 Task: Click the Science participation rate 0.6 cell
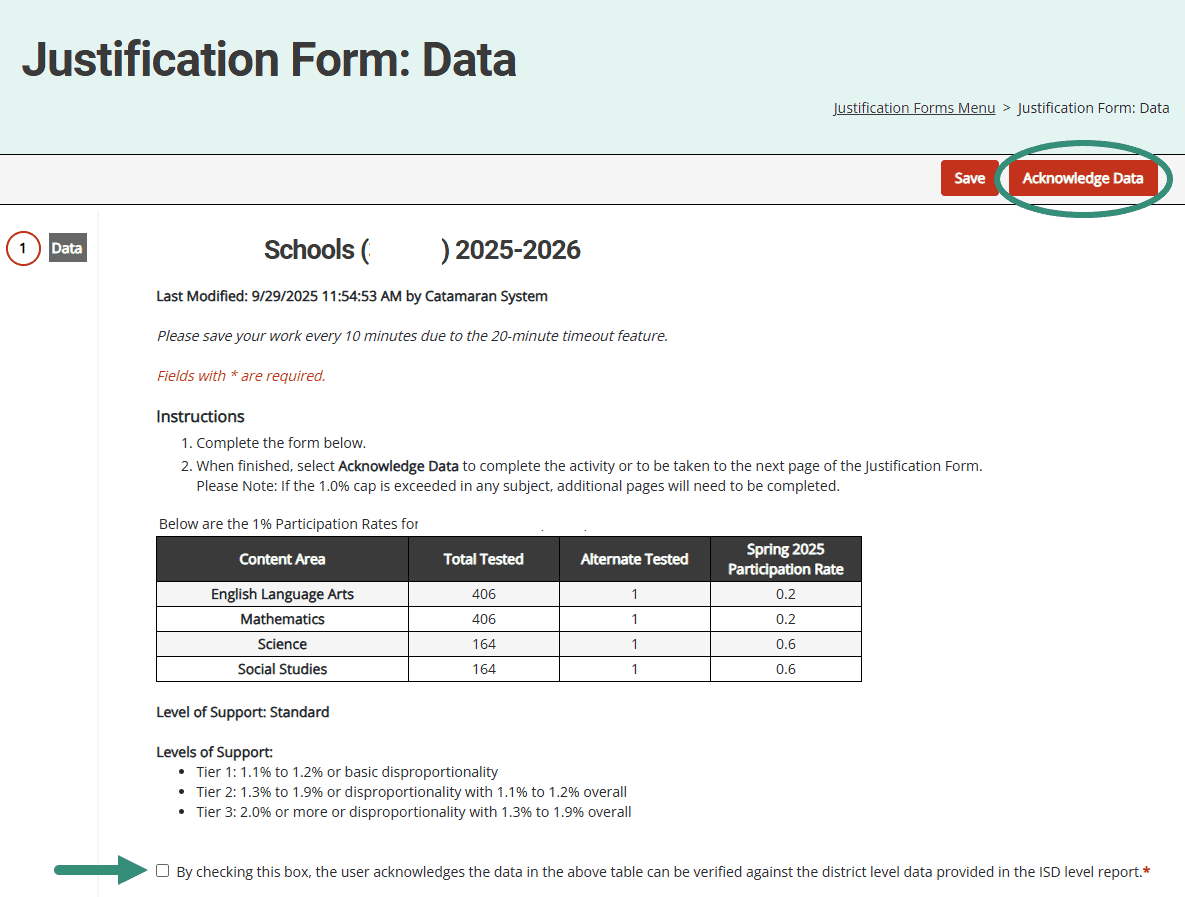[x=786, y=644]
